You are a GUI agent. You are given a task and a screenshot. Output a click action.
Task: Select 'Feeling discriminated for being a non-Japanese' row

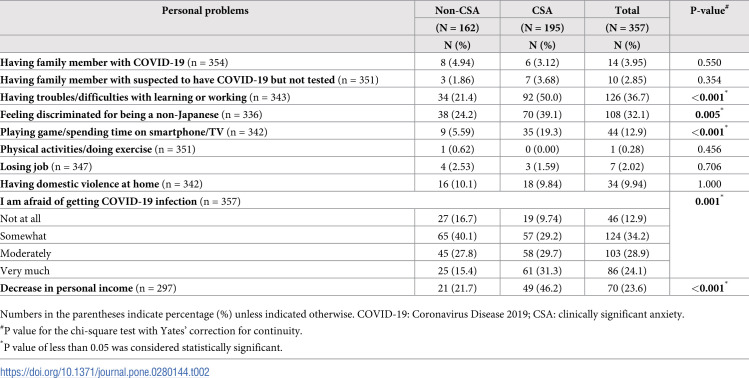[x=131, y=115]
